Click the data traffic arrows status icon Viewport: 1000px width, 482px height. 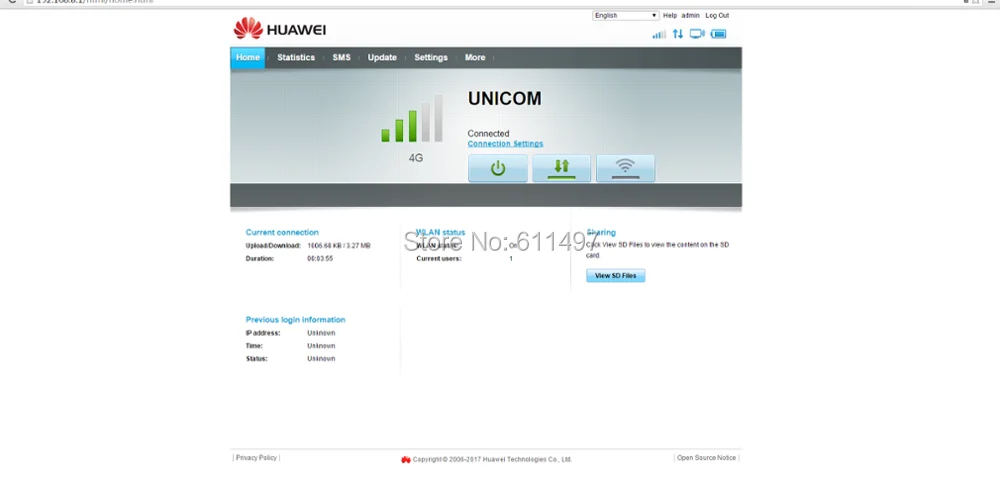(677, 34)
